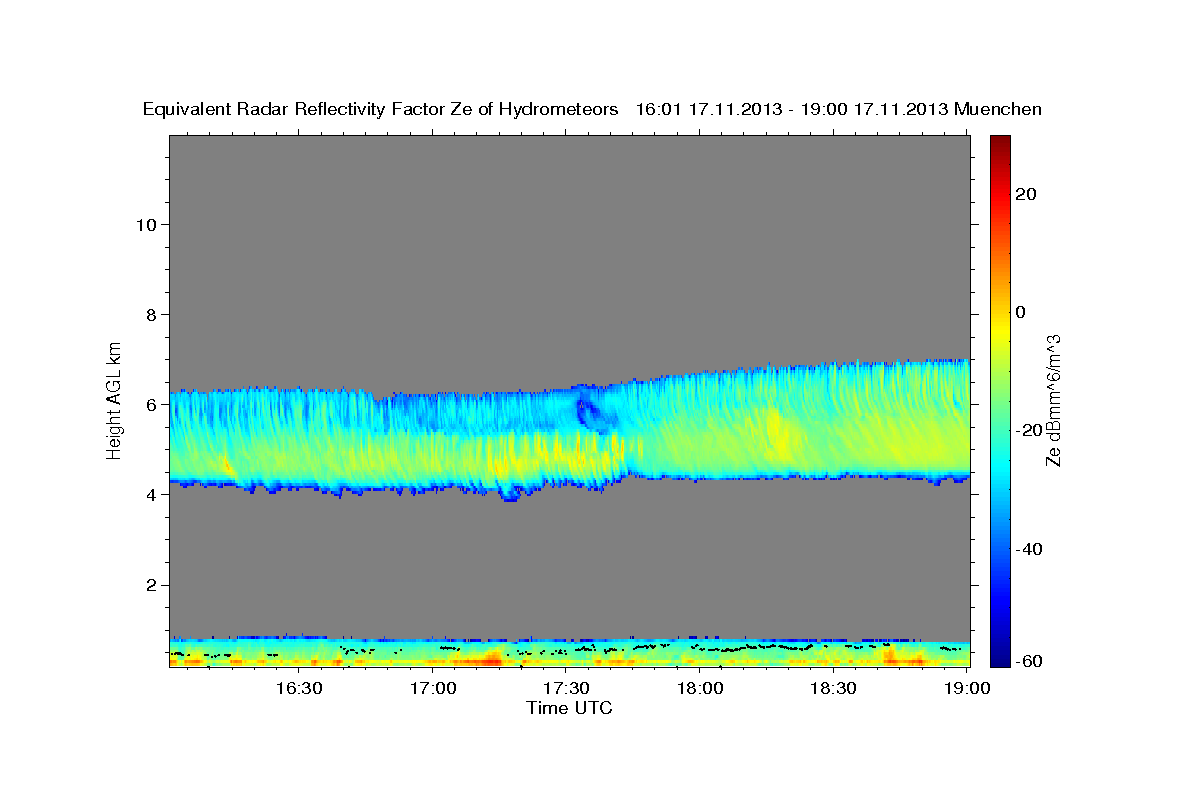Screen dimensions: 1200x800
Task: Click the 18:00 time tick label
Action: pos(700,688)
